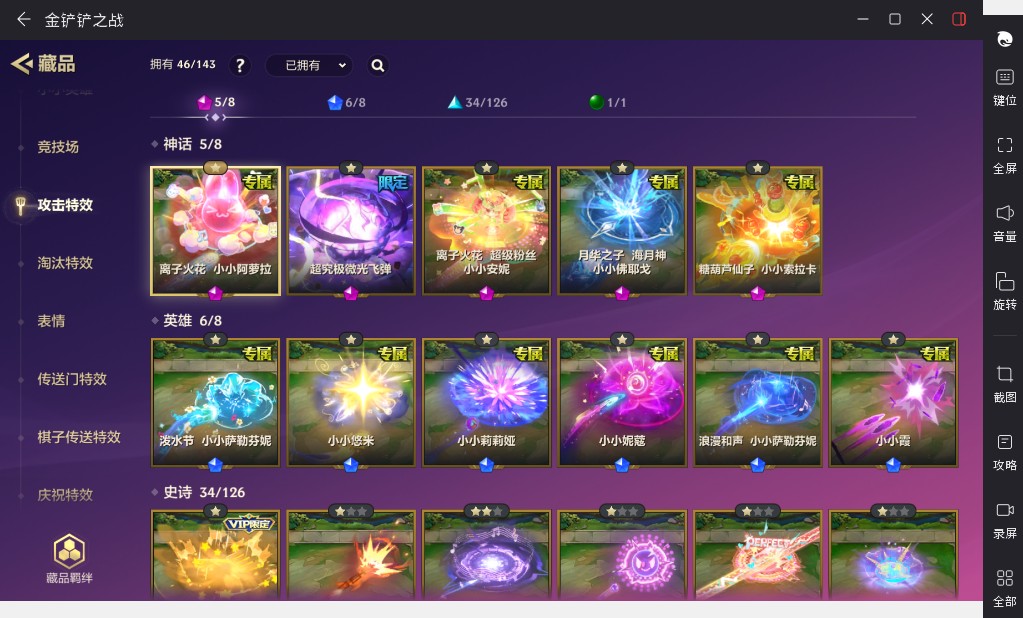This screenshot has width=1023, height=618.
Task: Take a screenshot with the 截图 icon
Action: point(1005,384)
